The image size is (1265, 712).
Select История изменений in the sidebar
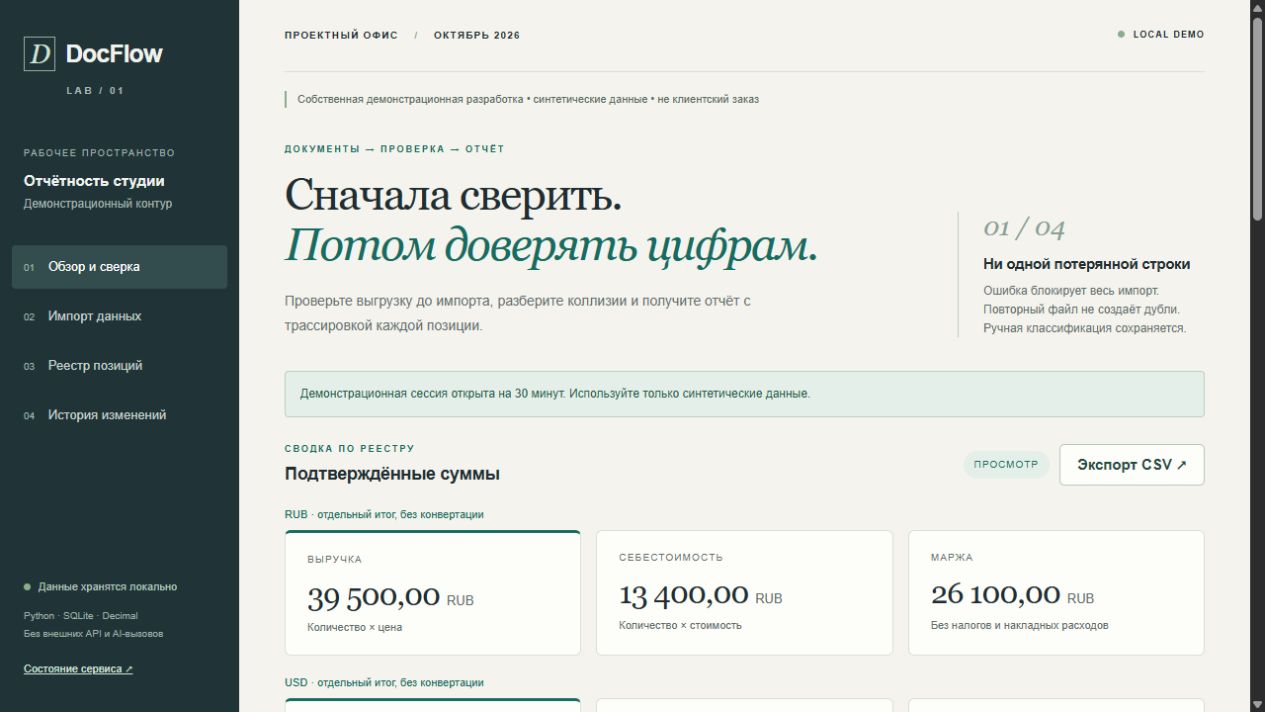point(119,415)
